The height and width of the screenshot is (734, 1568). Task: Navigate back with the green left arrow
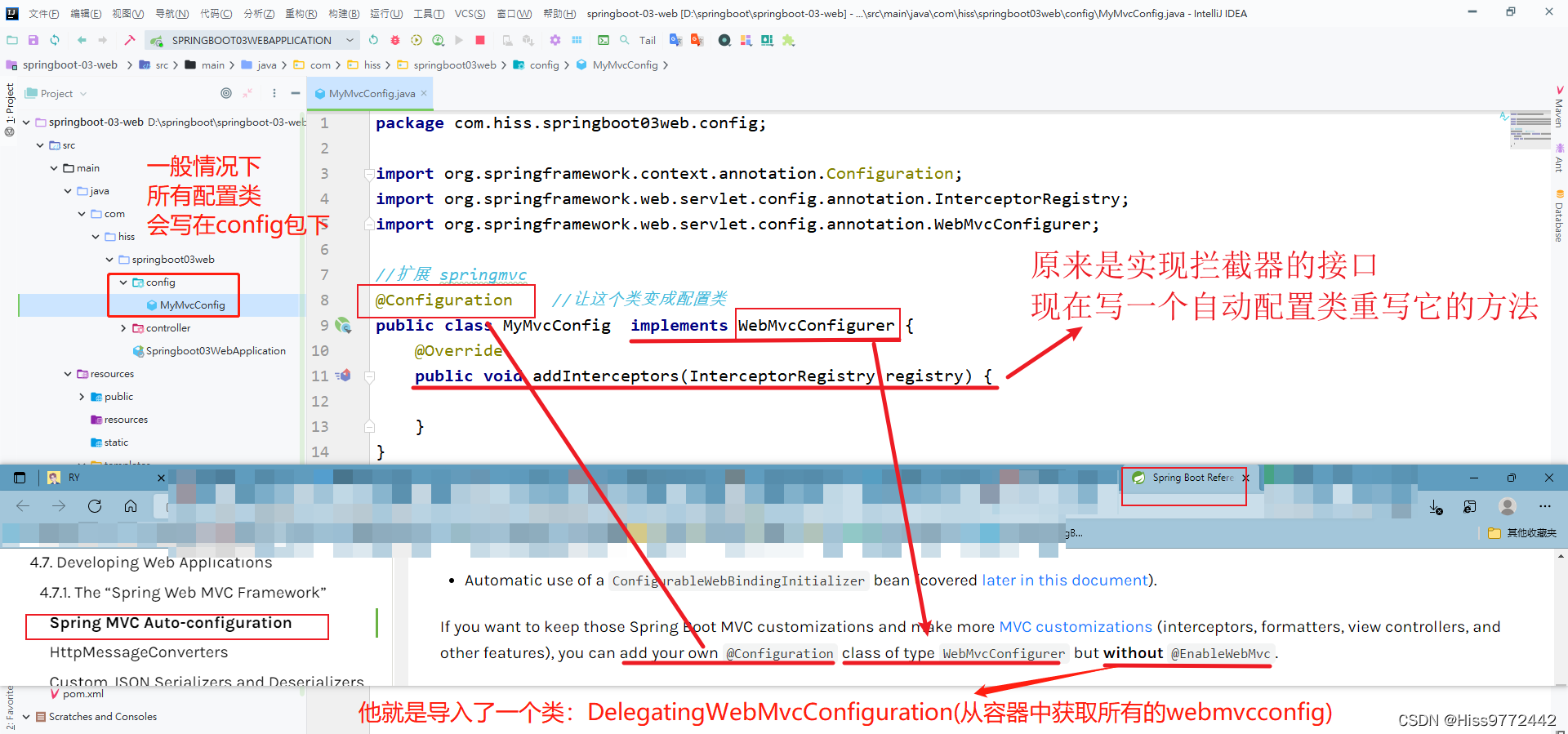tap(82, 40)
